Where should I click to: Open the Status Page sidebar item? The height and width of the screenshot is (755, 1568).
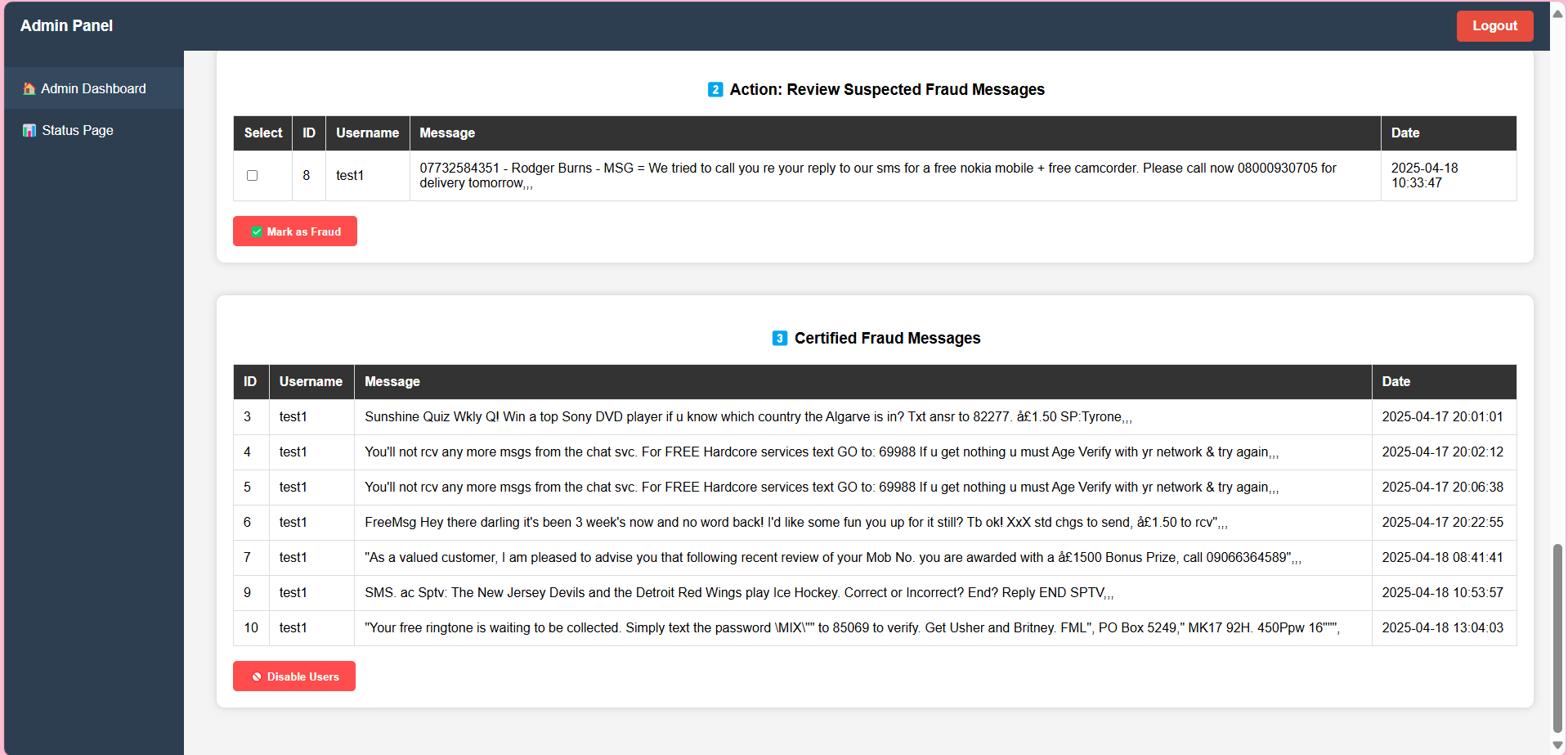tap(94, 130)
